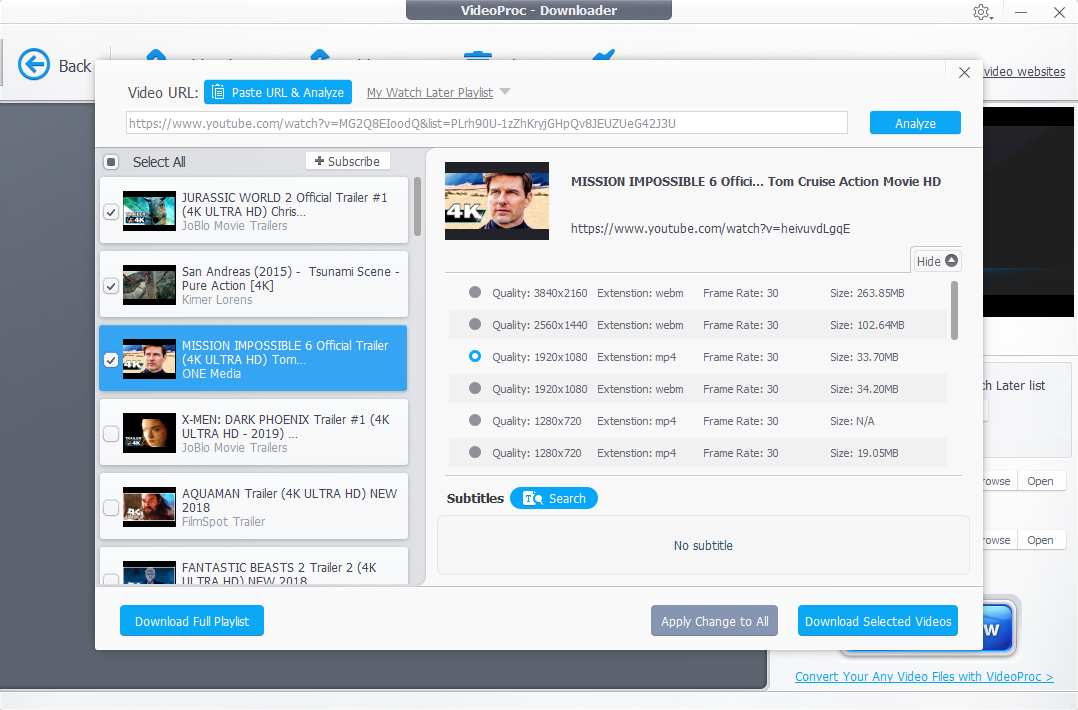
Task: Click the YouTube watch URL text
Action: (x=710, y=228)
